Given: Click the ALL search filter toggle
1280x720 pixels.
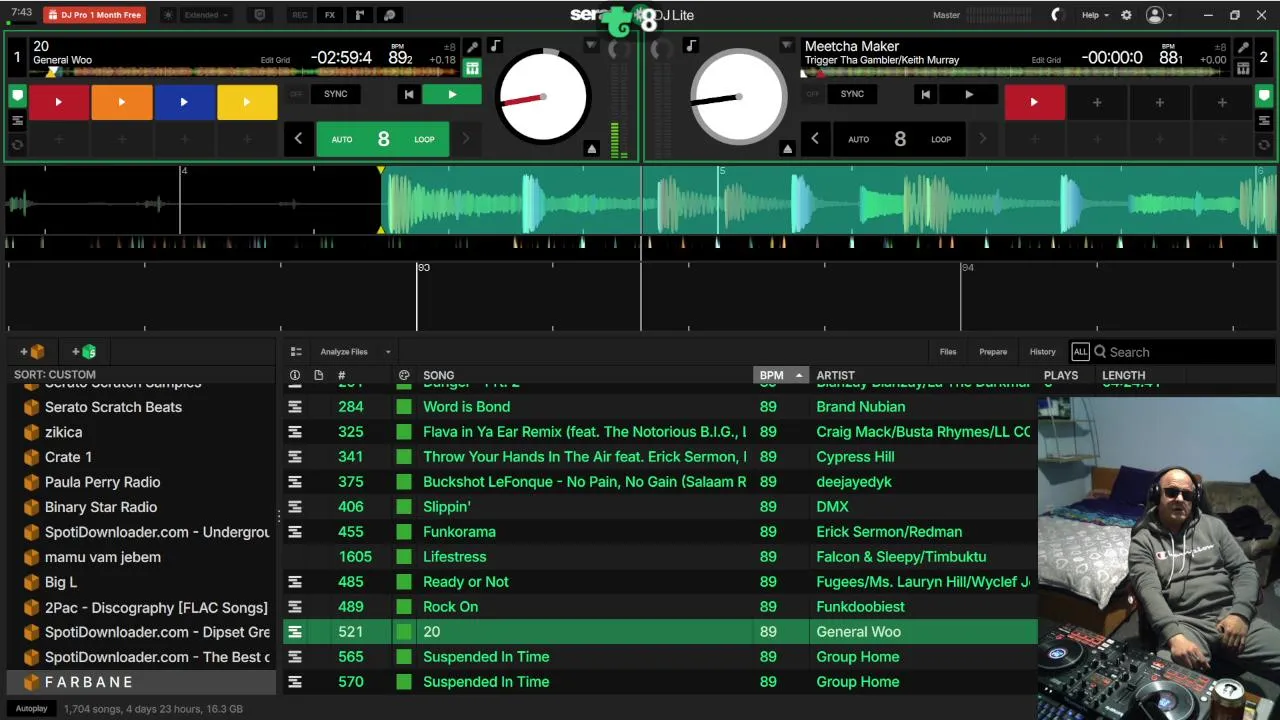Looking at the screenshot, I should pos(1080,352).
